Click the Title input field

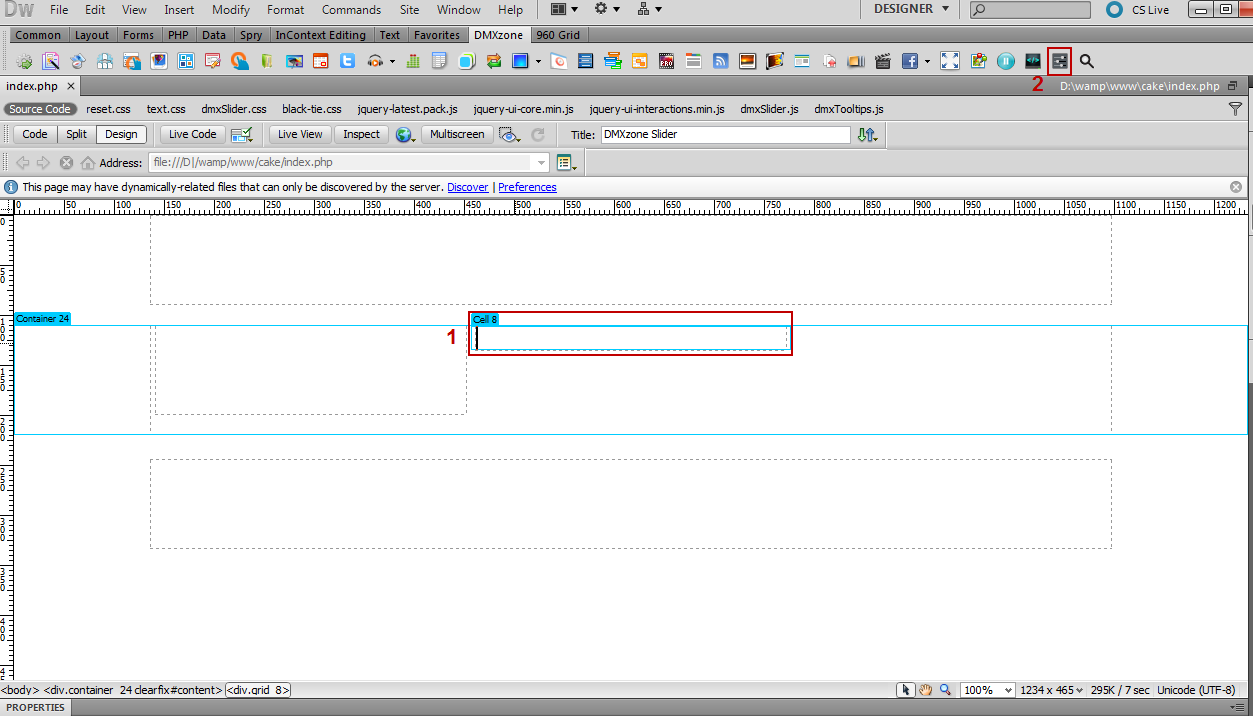click(x=726, y=134)
